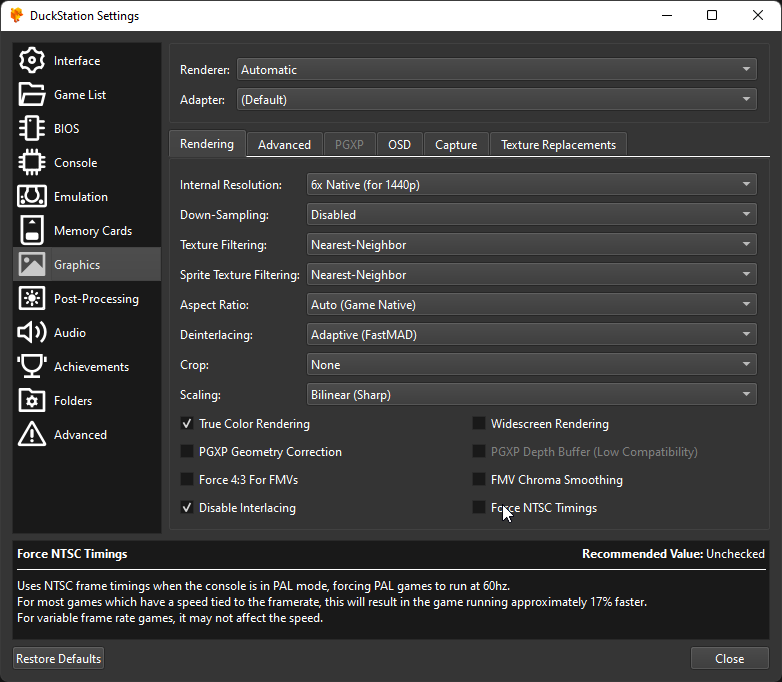This screenshot has width=782, height=682.
Task: Open the Aspect Ratio dropdown
Action: pos(532,304)
